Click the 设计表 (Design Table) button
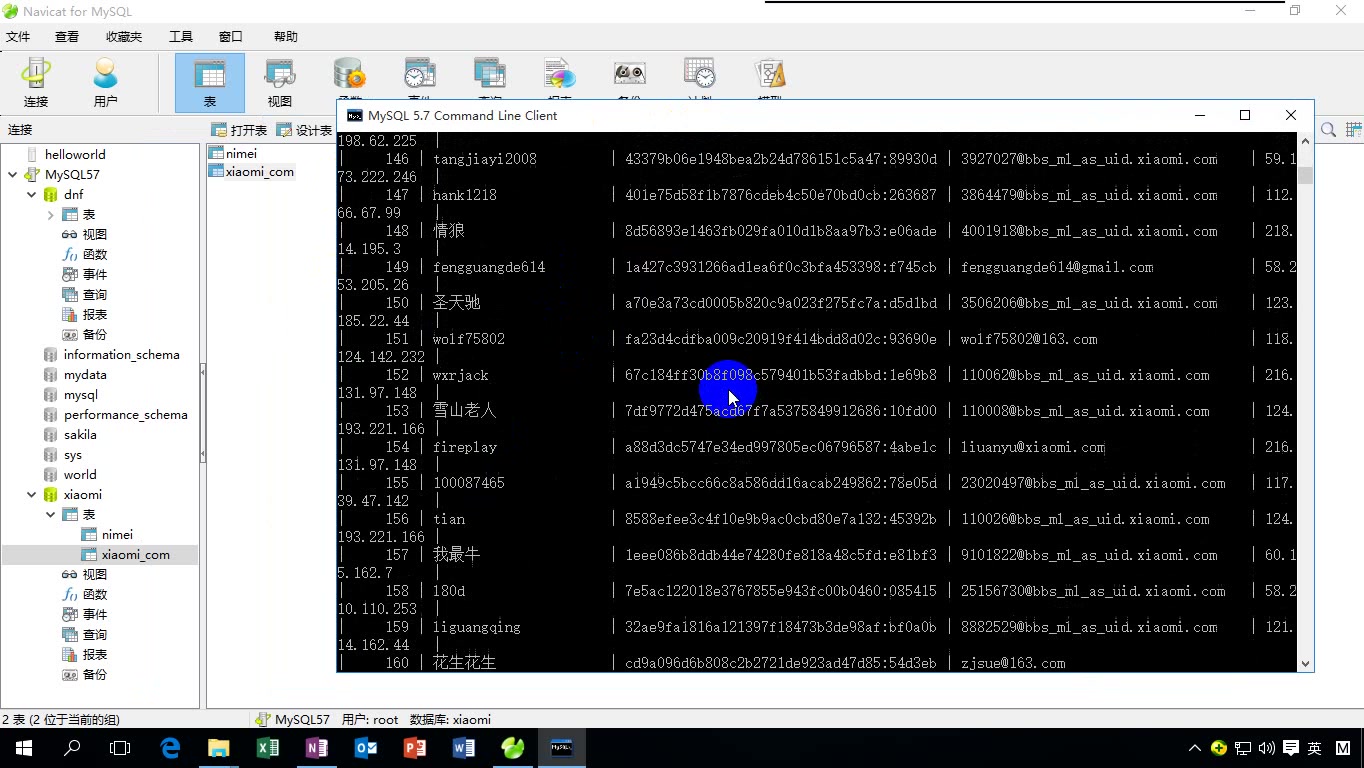The image size is (1364, 768). pos(305,130)
